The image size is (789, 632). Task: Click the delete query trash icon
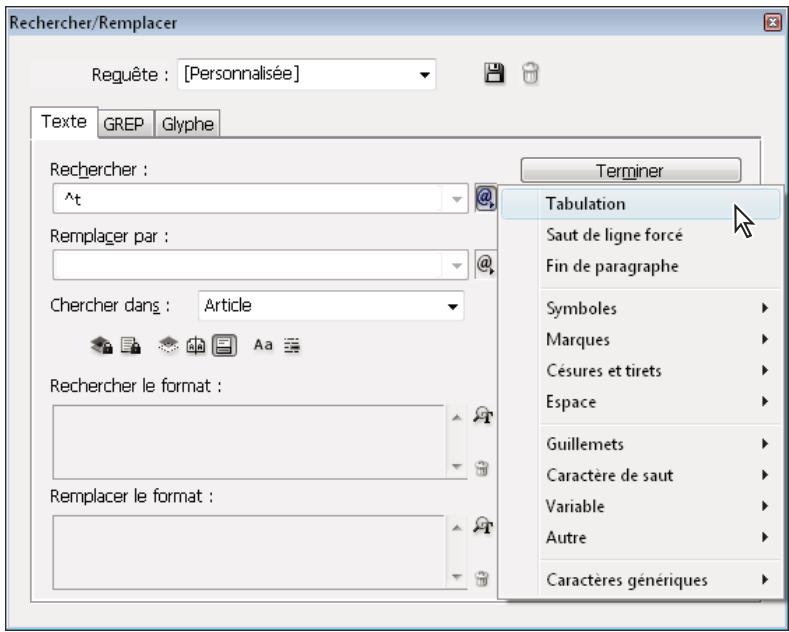point(530,73)
